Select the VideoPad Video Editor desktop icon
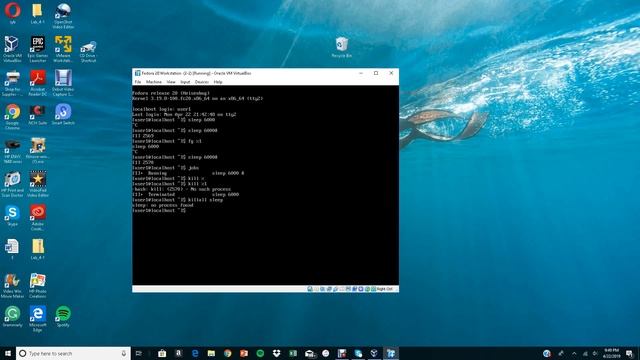 [38, 184]
